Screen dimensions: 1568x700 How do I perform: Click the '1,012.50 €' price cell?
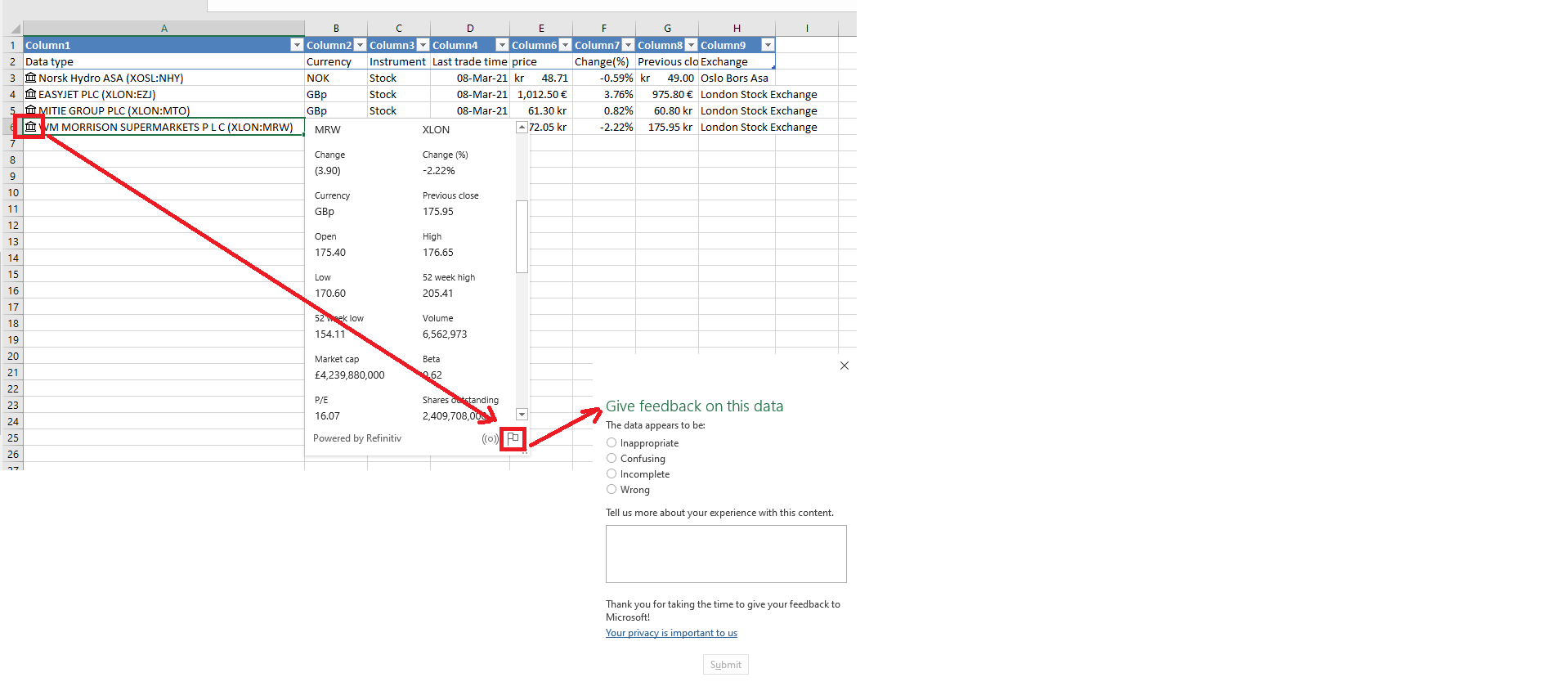click(541, 94)
